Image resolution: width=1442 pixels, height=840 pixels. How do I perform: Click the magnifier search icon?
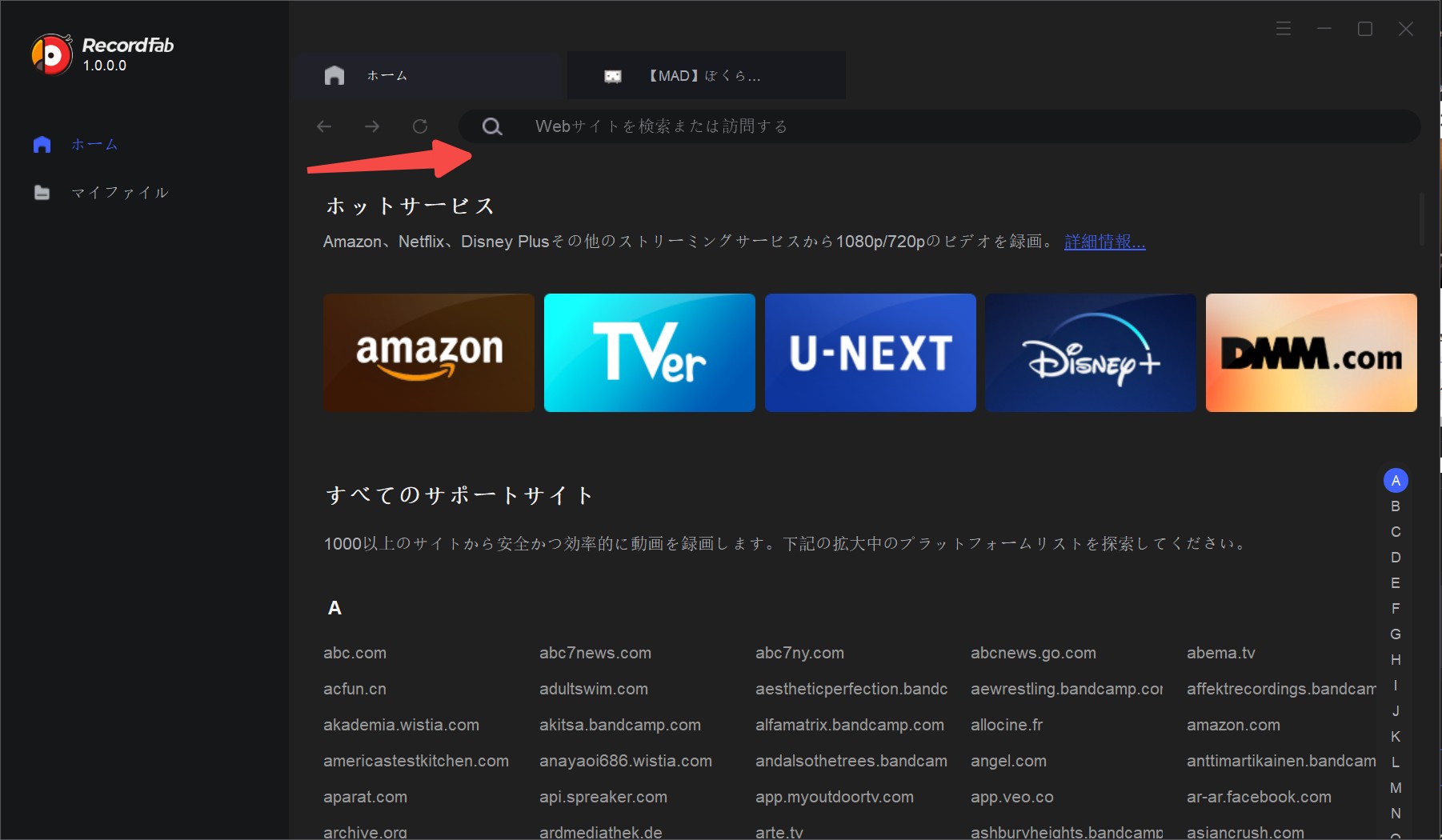tap(492, 126)
